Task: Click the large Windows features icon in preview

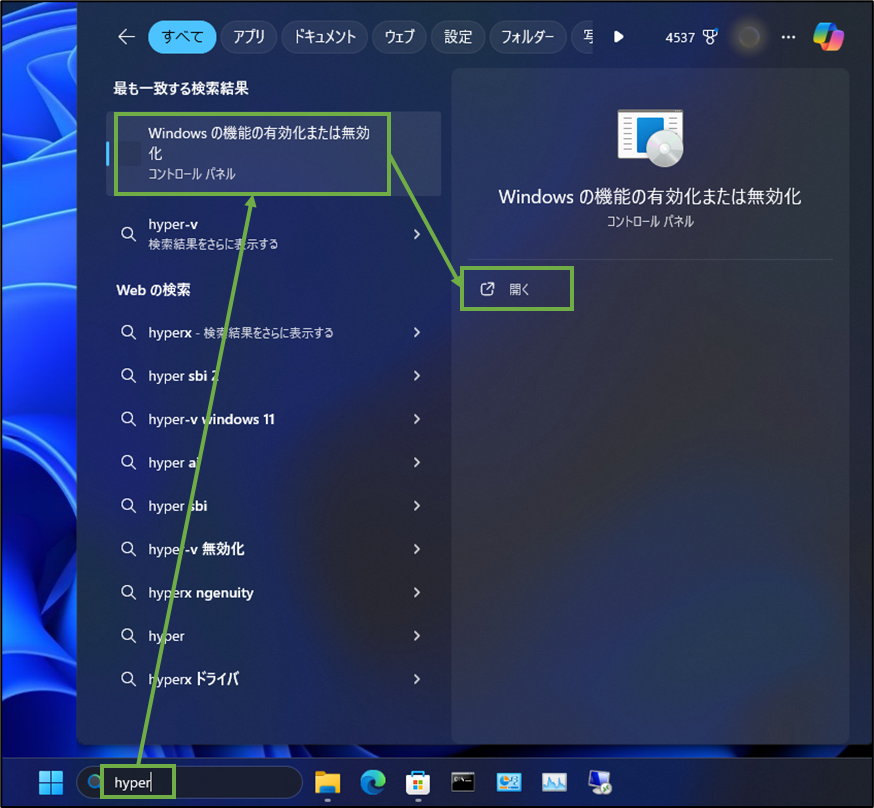Action: point(650,138)
